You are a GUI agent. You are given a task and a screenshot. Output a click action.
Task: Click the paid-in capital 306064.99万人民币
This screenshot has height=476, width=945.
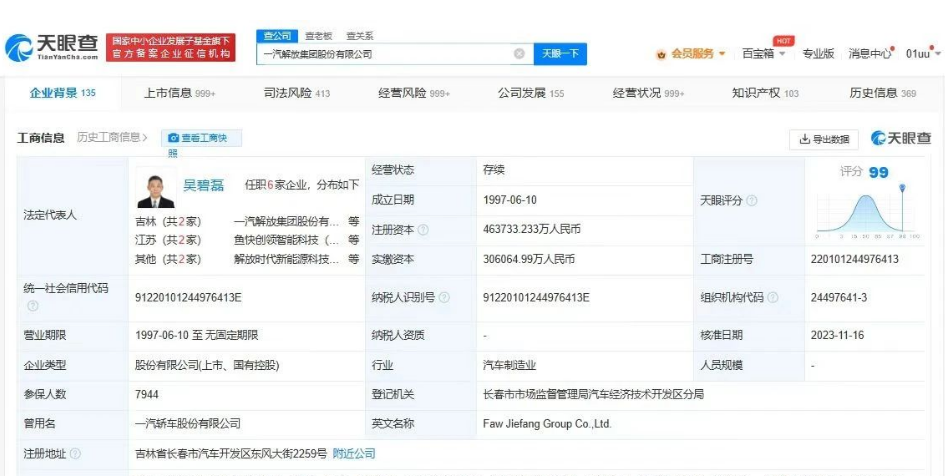529,259
